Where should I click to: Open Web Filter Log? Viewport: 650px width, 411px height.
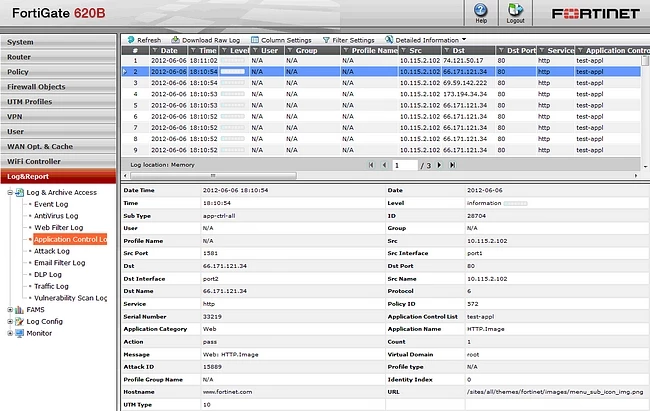point(58,227)
